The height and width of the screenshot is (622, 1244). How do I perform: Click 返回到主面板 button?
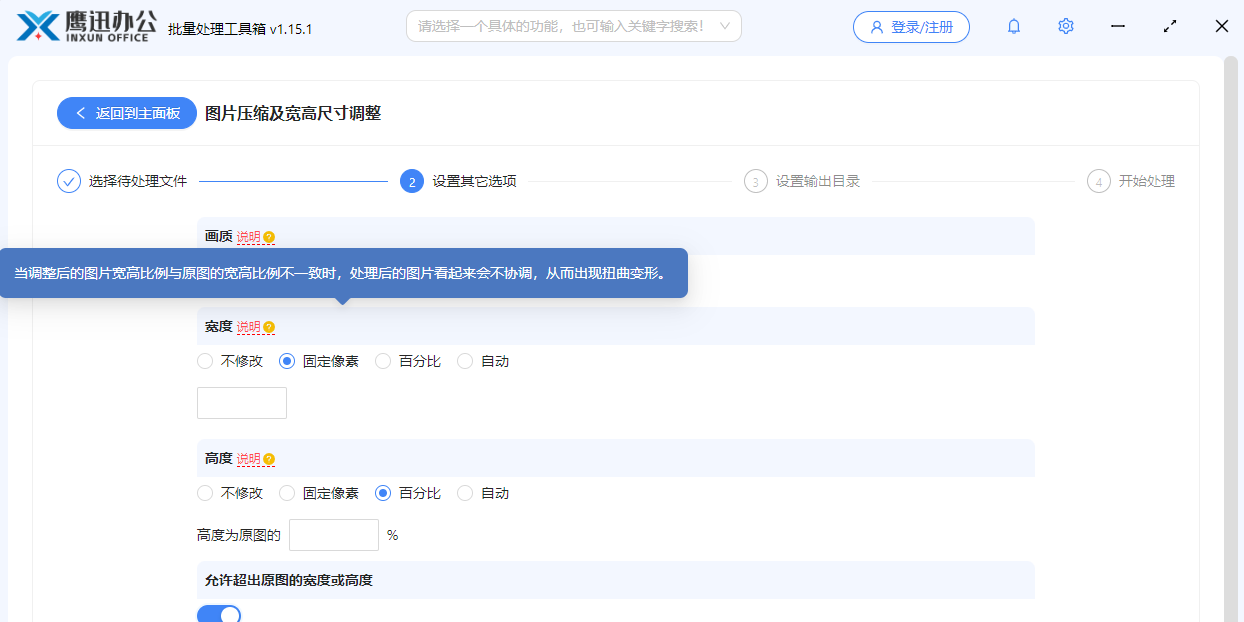click(127, 113)
